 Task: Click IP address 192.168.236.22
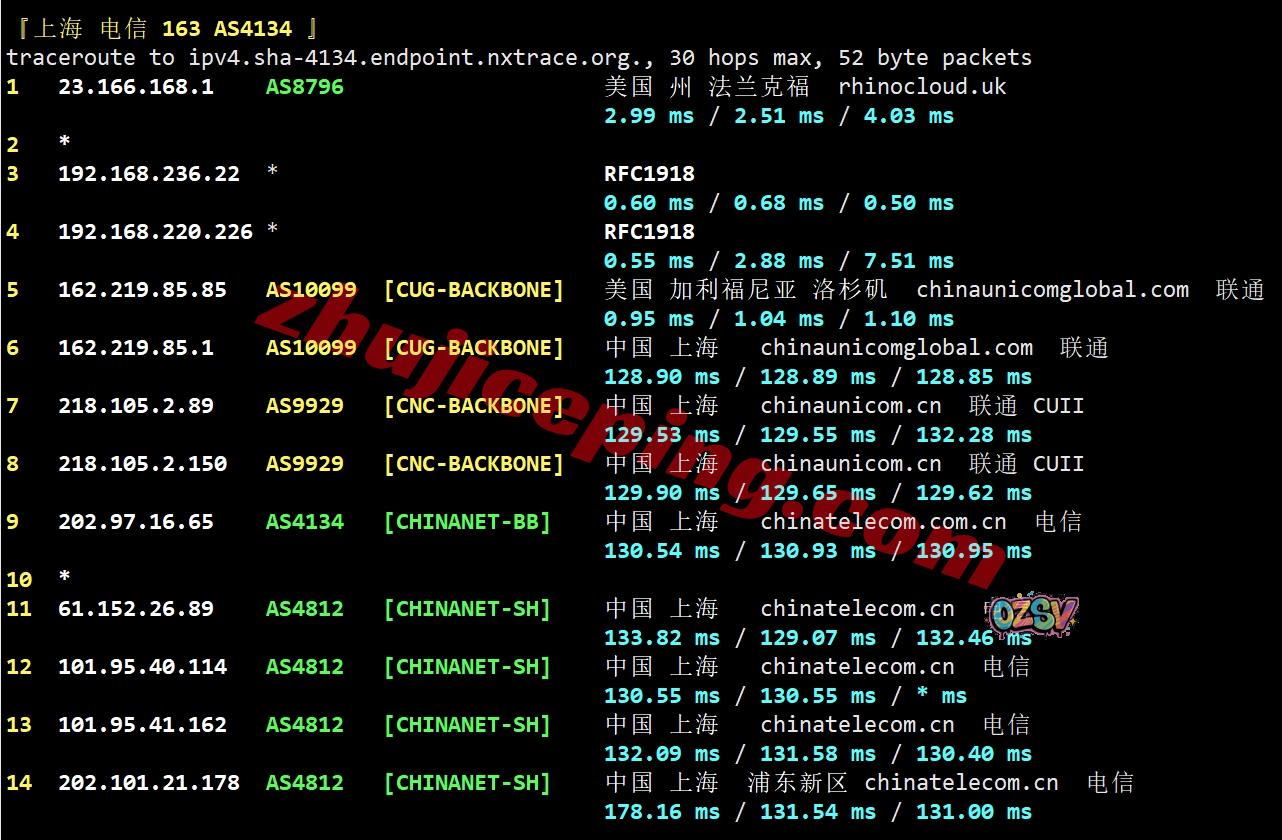[x=148, y=174]
